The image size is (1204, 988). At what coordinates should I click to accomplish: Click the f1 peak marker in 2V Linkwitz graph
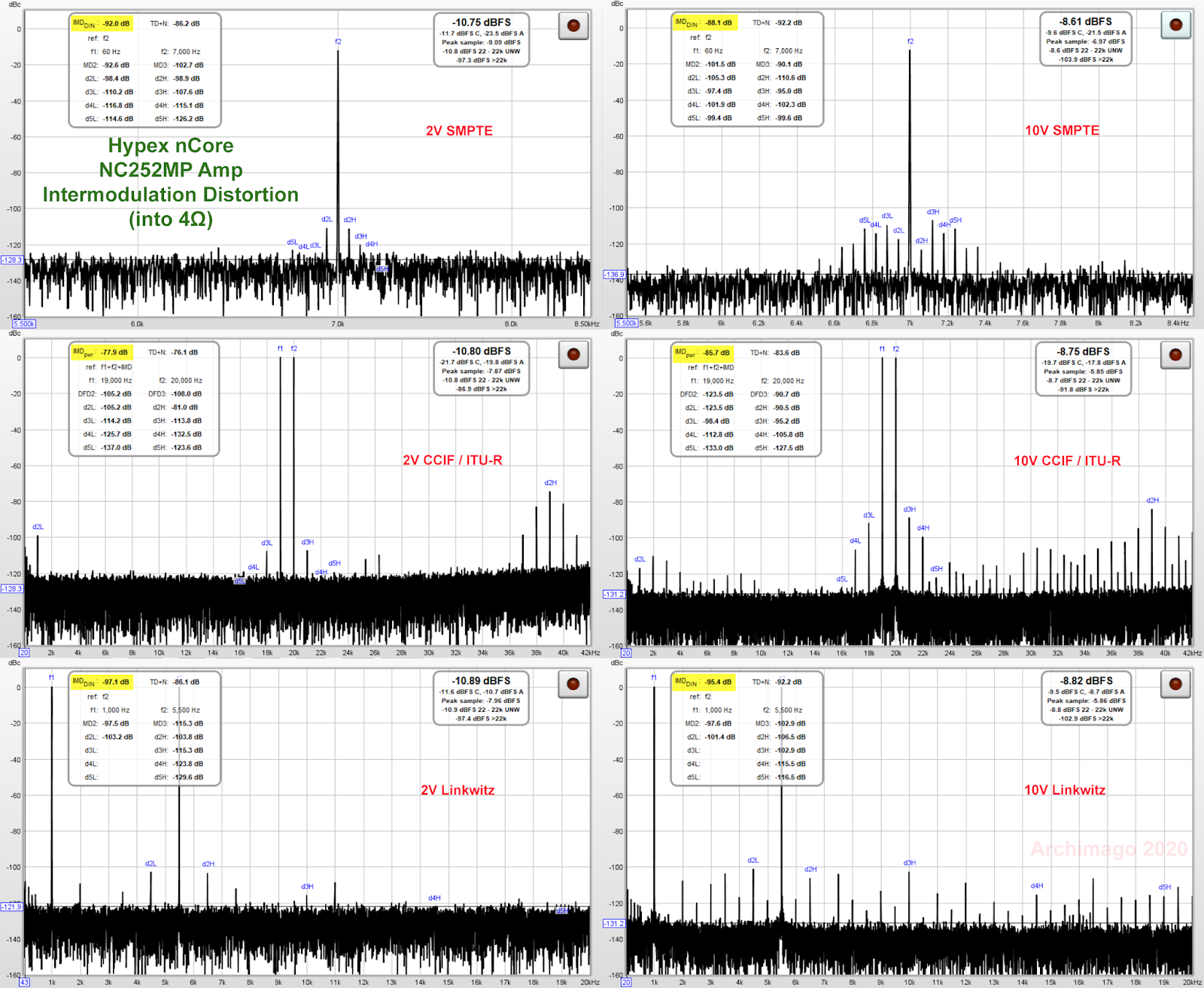point(51,678)
